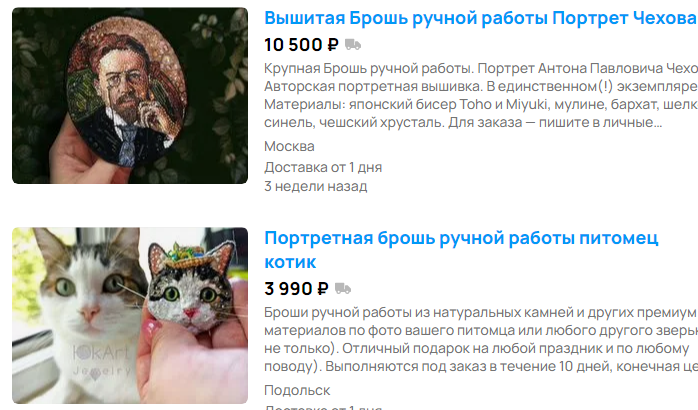Click delivery truck icon next to 3 990 ₽

click(343, 288)
